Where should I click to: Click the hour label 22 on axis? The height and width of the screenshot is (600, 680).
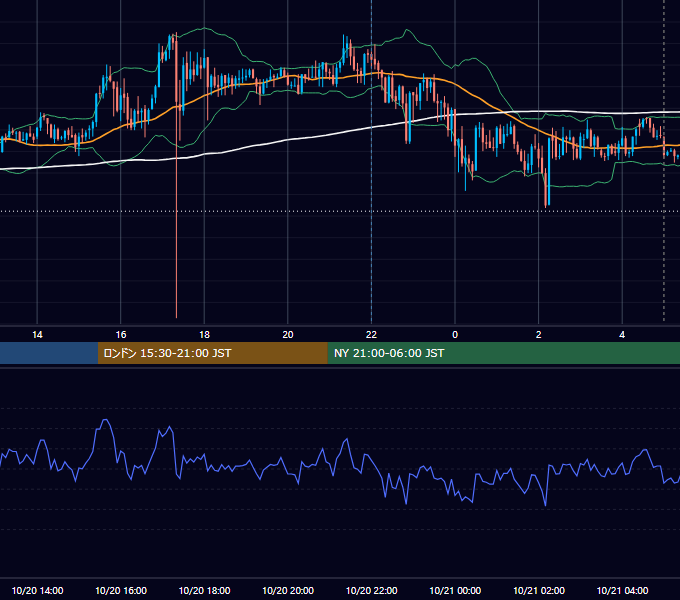pyautogui.click(x=371, y=335)
